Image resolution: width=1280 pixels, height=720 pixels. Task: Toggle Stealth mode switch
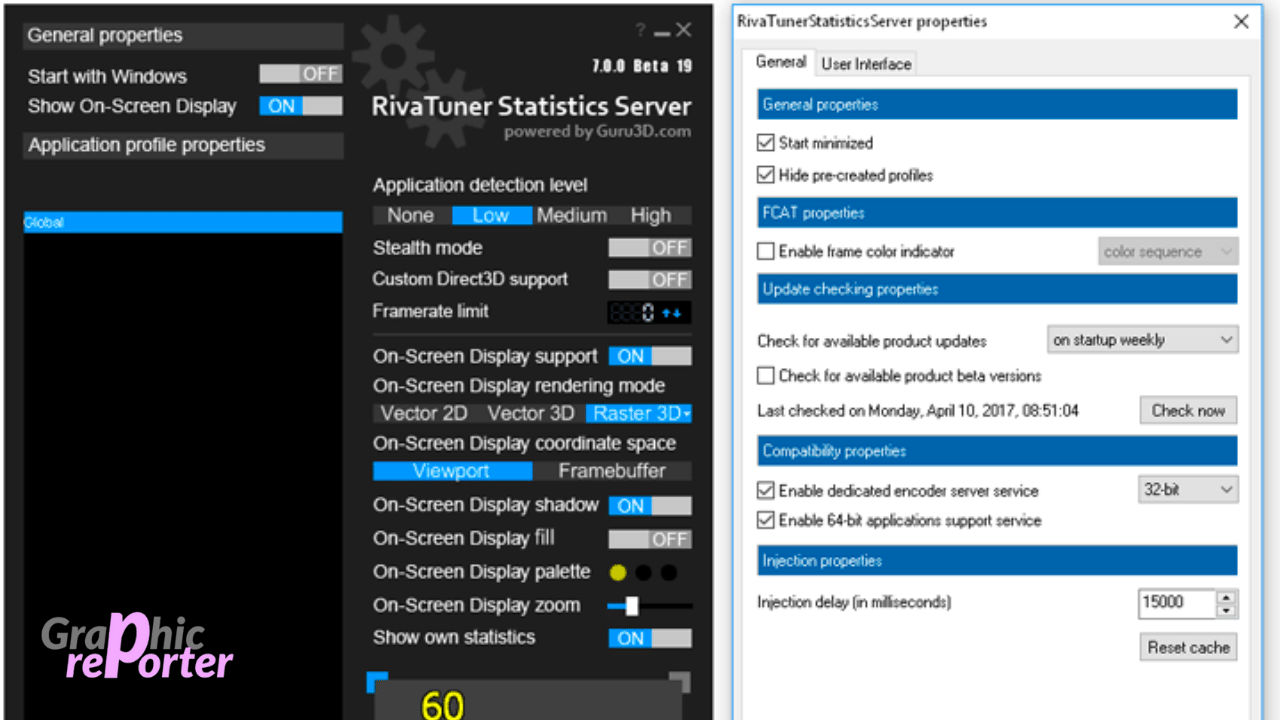tap(650, 247)
